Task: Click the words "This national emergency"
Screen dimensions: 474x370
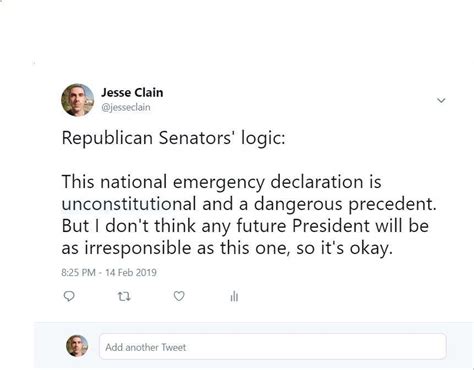Action: pos(163,182)
